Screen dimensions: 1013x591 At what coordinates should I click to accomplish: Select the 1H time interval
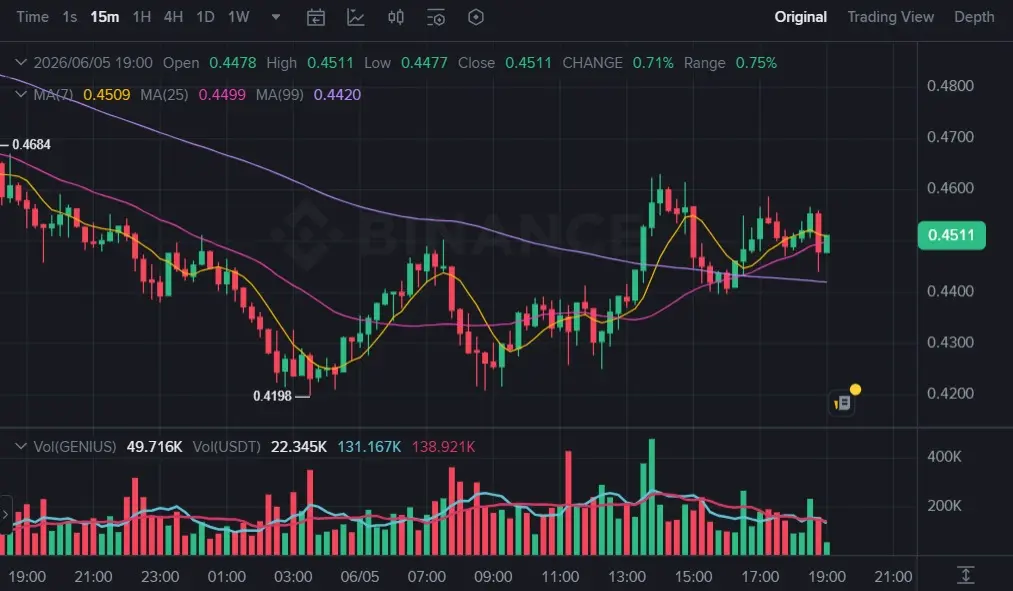[141, 17]
